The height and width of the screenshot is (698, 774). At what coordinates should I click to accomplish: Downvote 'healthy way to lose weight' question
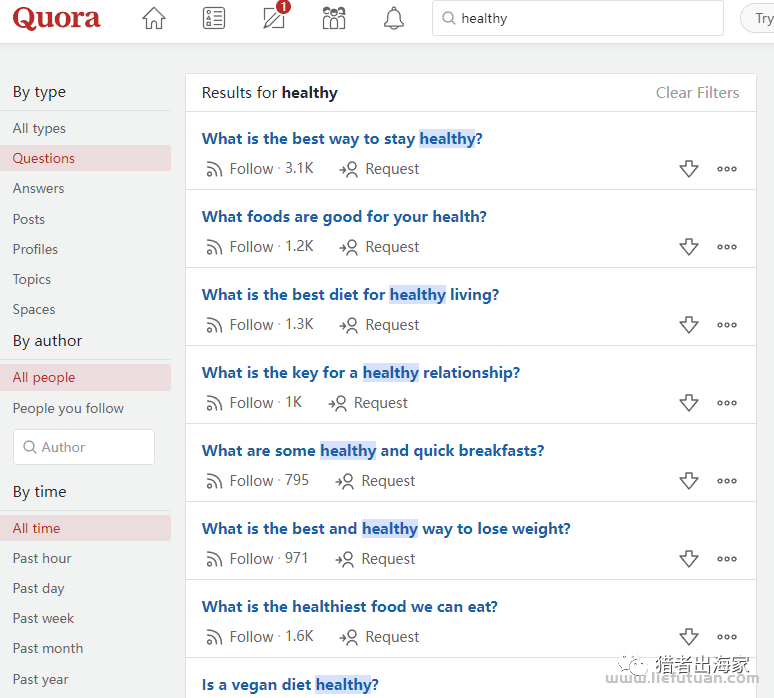tap(689, 559)
